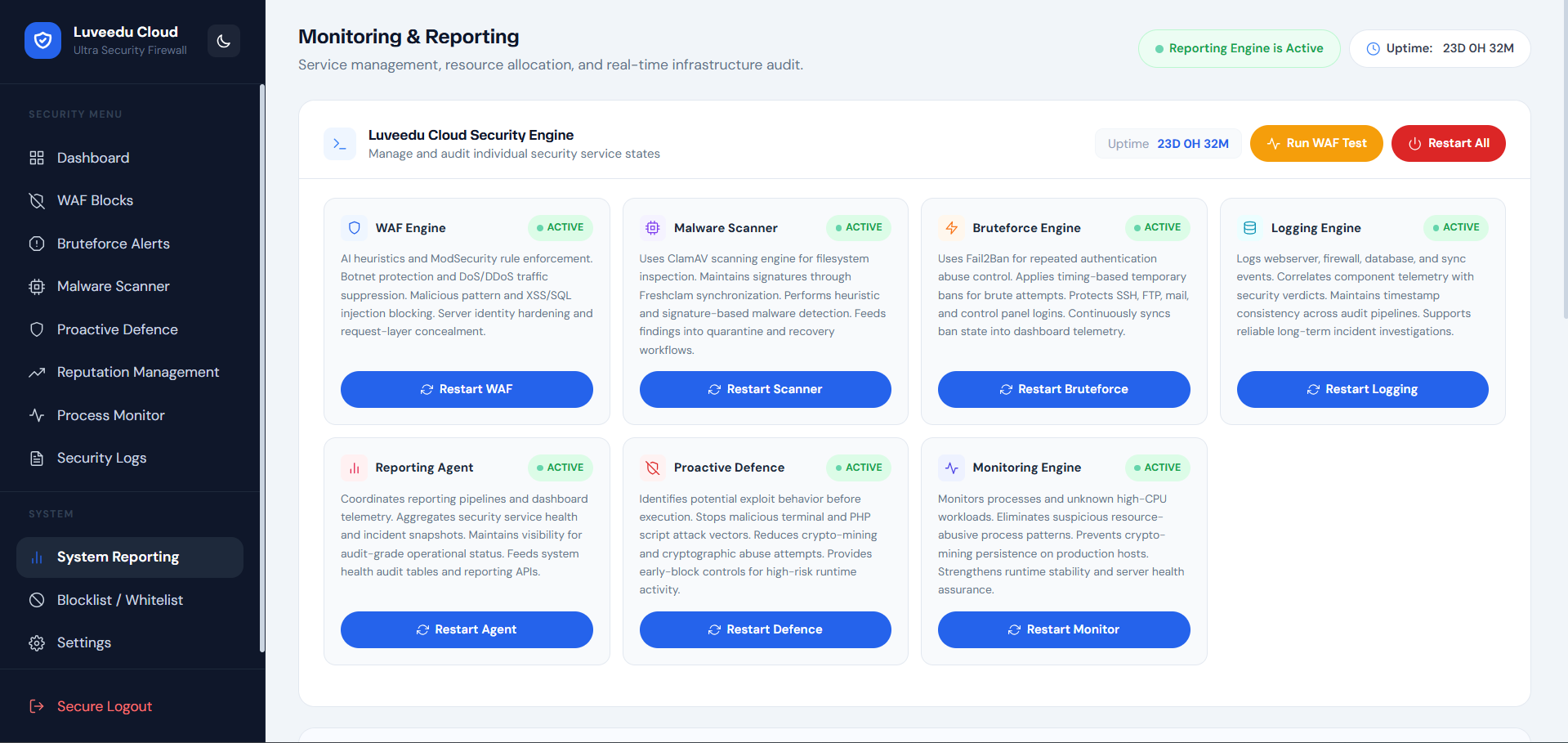Go to WAF Blocks page
This screenshot has width=1568, height=743.
[x=130, y=200]
